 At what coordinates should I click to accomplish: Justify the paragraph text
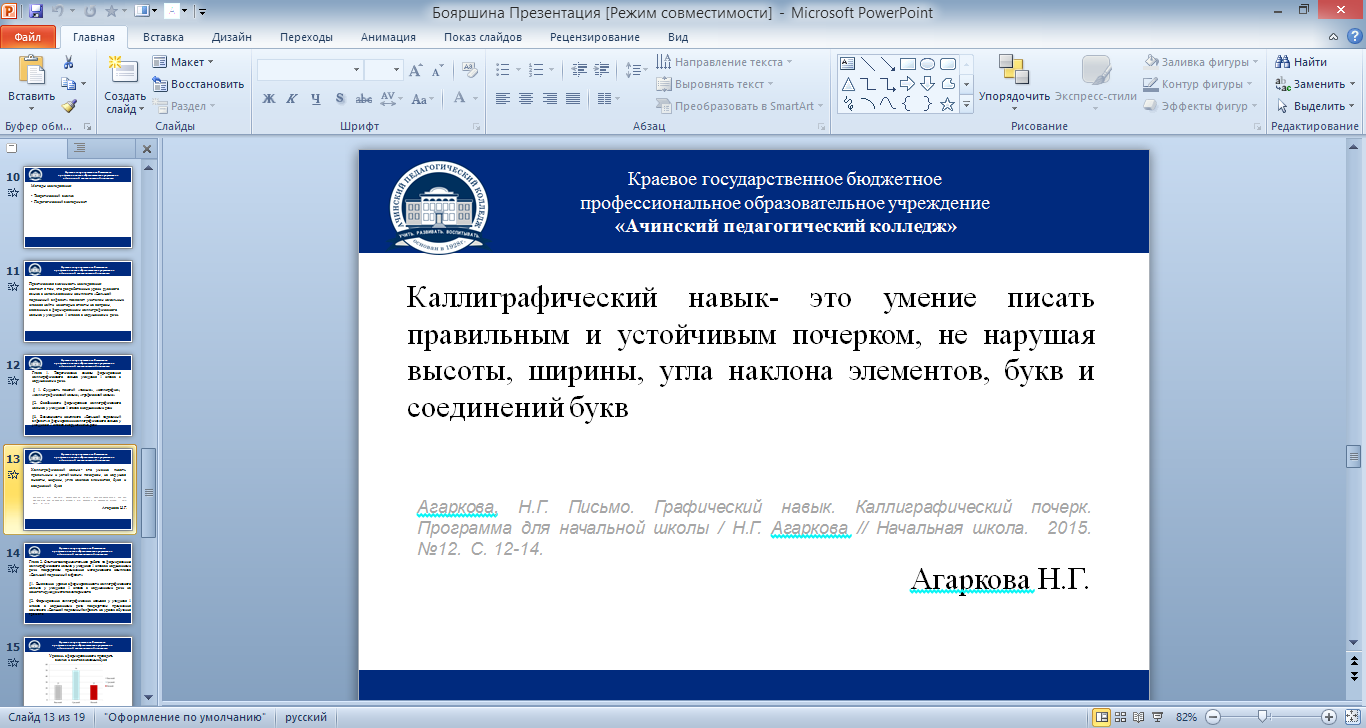point(574,98)
